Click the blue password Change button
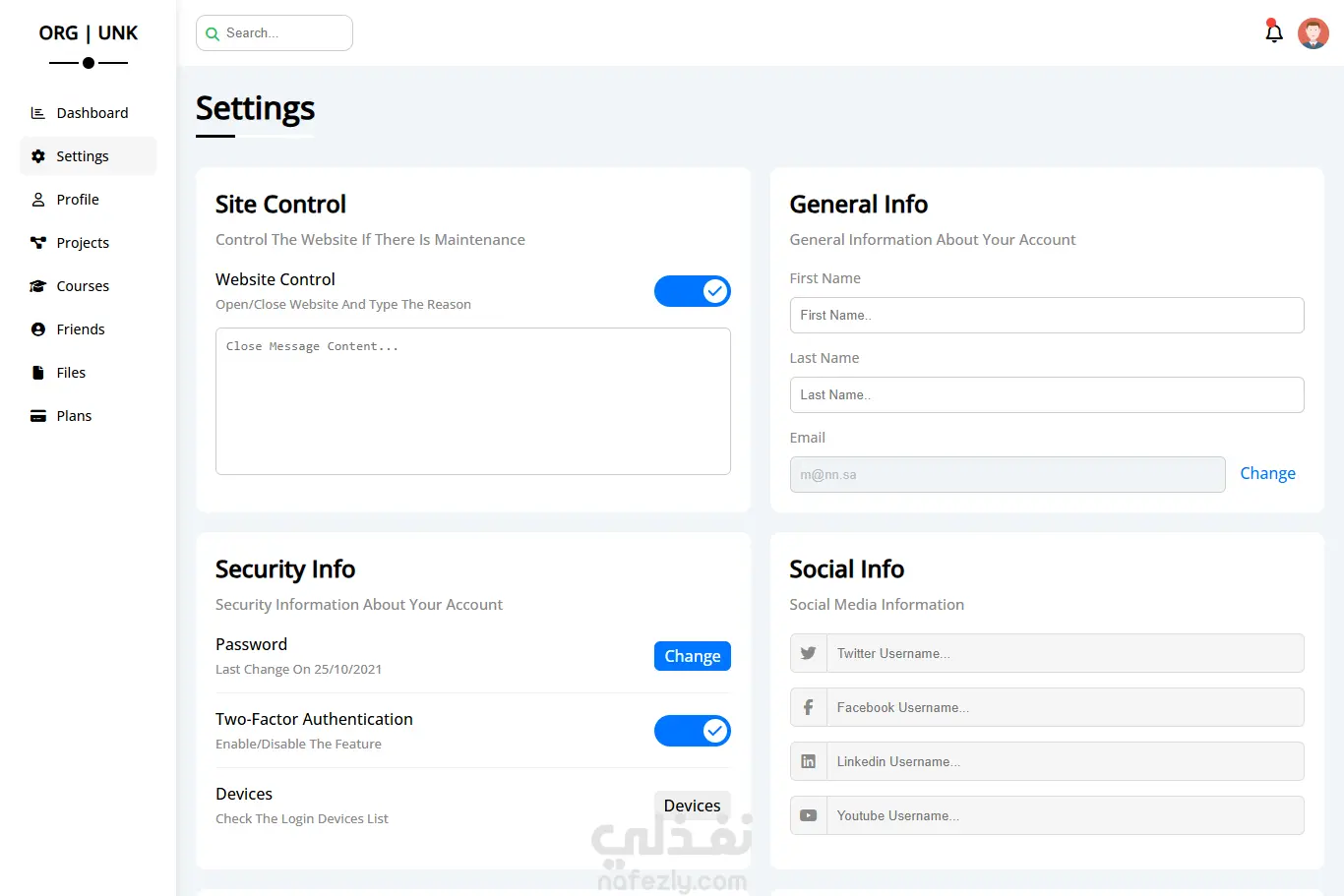This screenshot has height=896, width=1344. [692, 656]
